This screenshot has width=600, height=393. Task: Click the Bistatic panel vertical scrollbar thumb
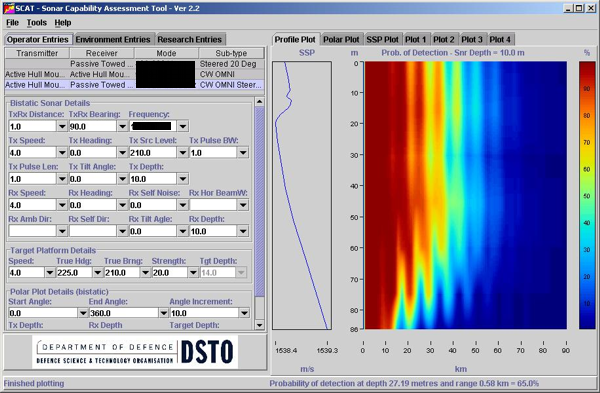pos(259,202)
